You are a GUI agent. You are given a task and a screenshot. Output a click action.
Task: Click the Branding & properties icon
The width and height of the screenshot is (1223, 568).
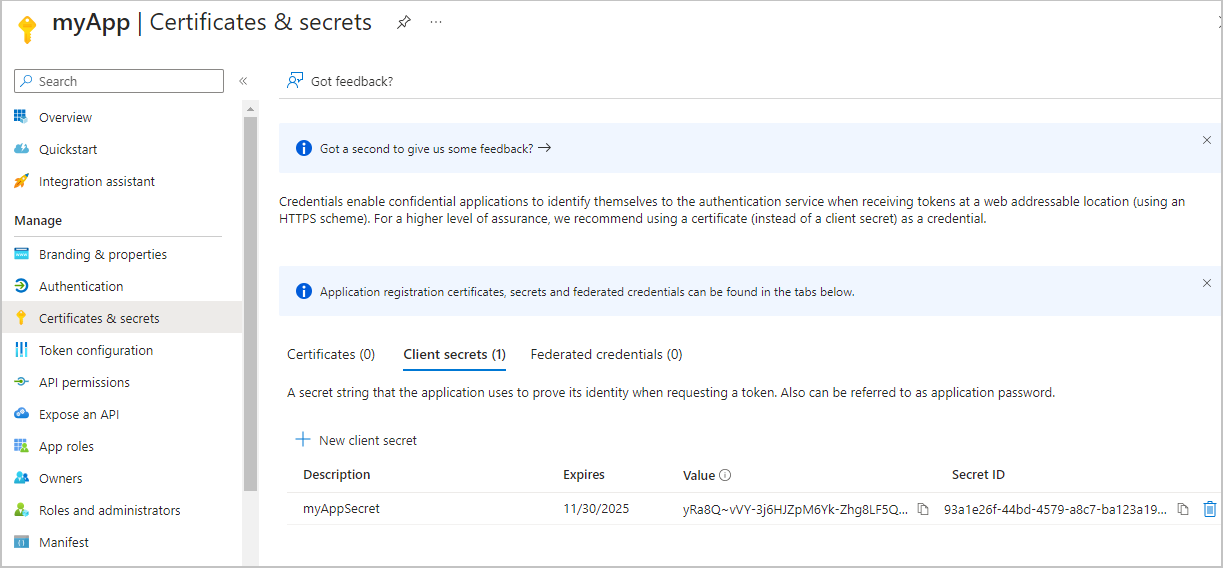point(21,254)
